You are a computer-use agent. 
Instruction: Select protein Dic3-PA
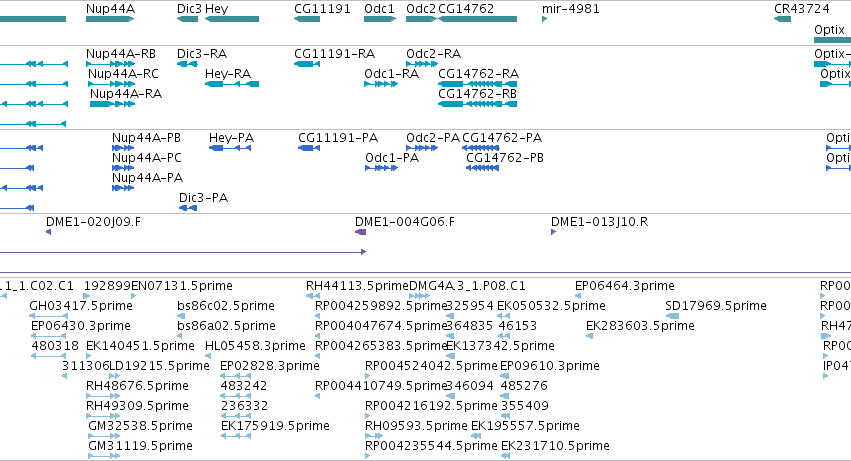pyautogui.click(x=188, y=208)
